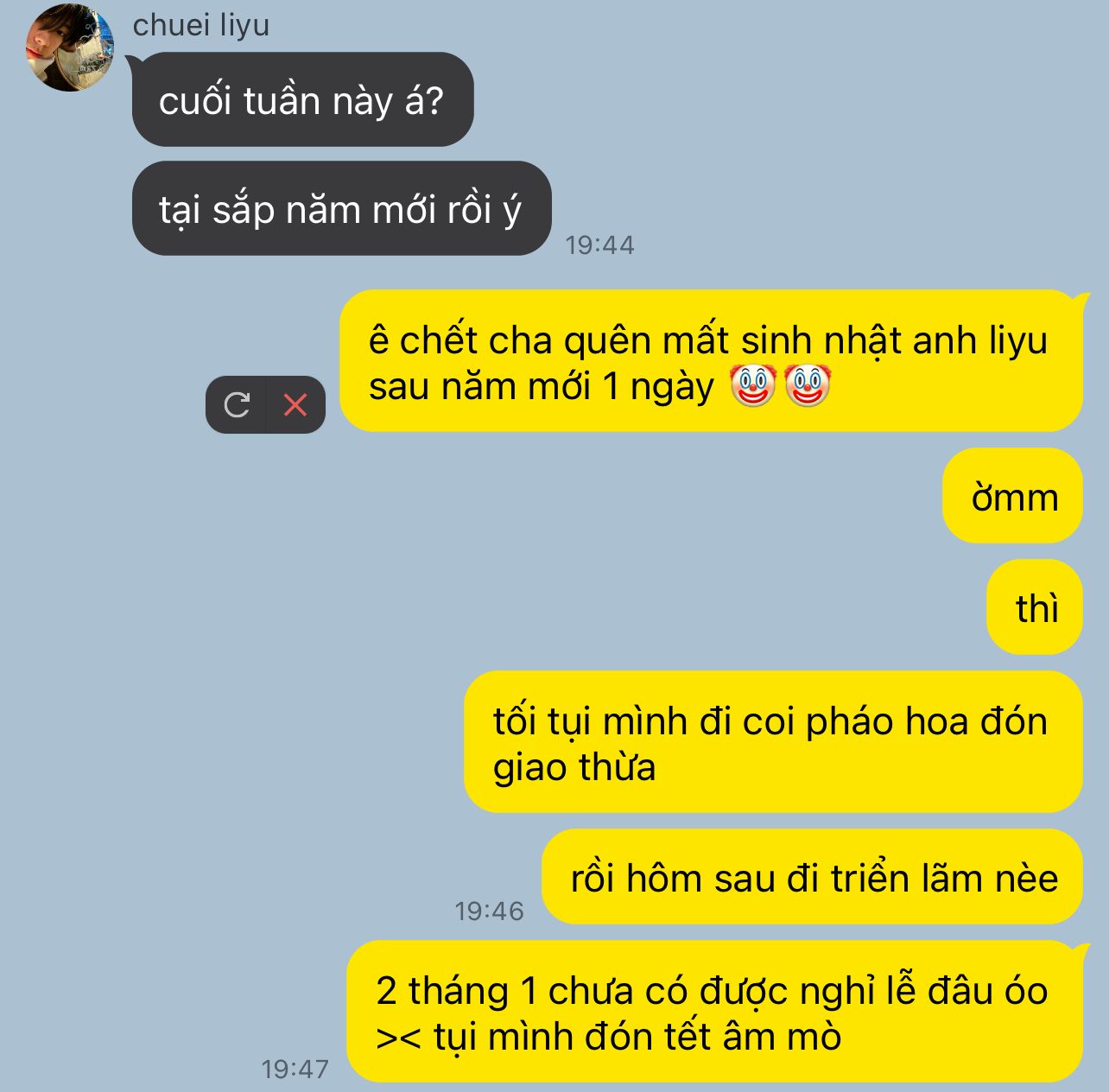Image resolution: width=1109 pixels, height=1092 pixels.
Task: Tap the first clown emoji
Action: [753, 385]
